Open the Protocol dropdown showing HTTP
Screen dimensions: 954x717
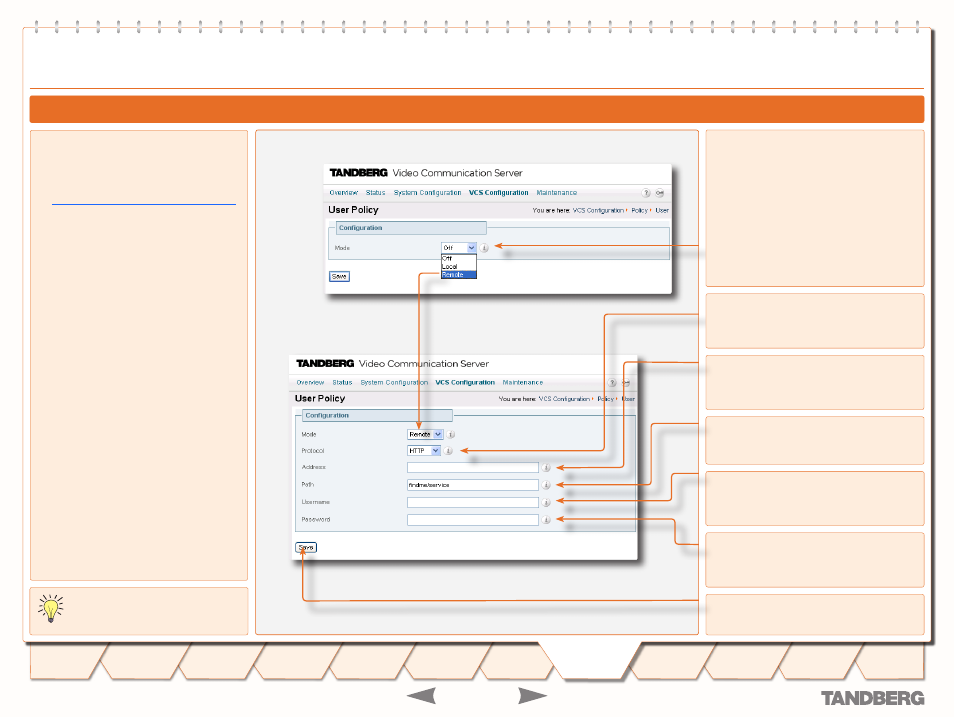click(x=423, y=451)
